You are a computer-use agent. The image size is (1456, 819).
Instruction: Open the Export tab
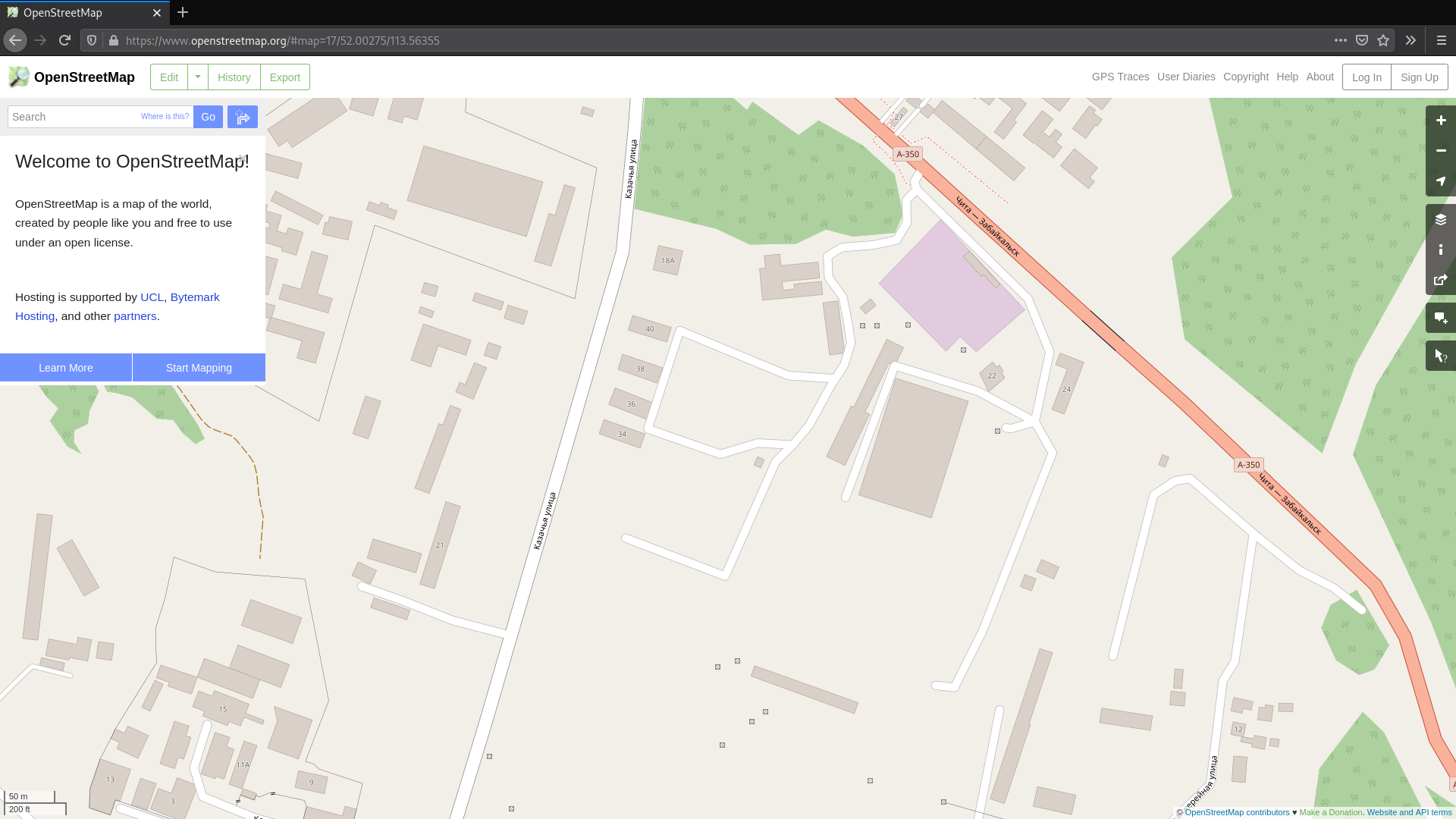(x=285, y=77)
